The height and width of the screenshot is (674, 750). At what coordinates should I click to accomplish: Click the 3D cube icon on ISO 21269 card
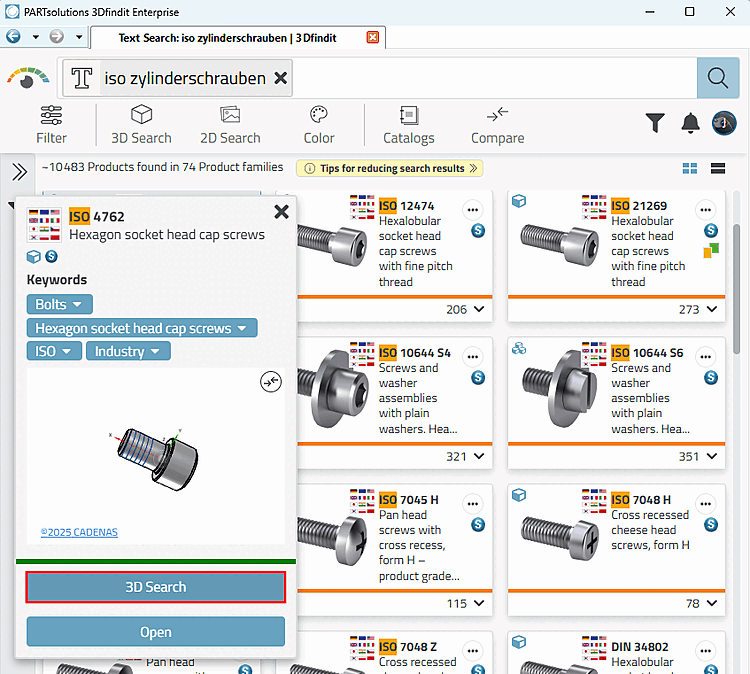[x=519, y=201]
